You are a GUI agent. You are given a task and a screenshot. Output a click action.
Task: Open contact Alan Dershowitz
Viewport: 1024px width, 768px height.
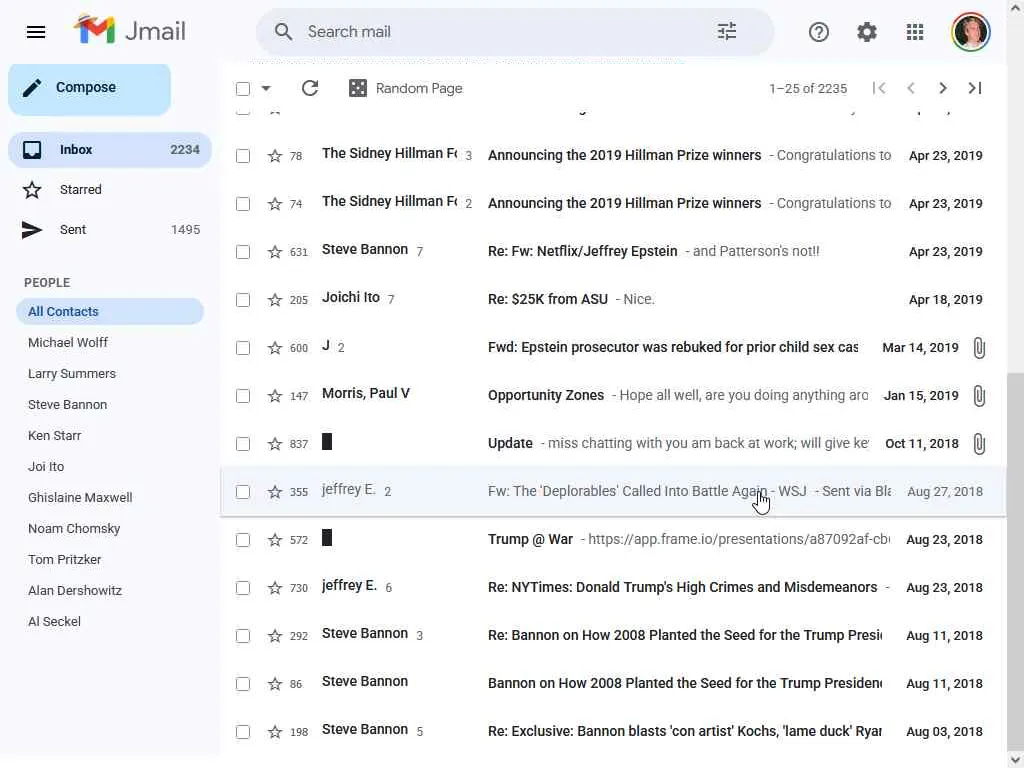tap(74, 590)
